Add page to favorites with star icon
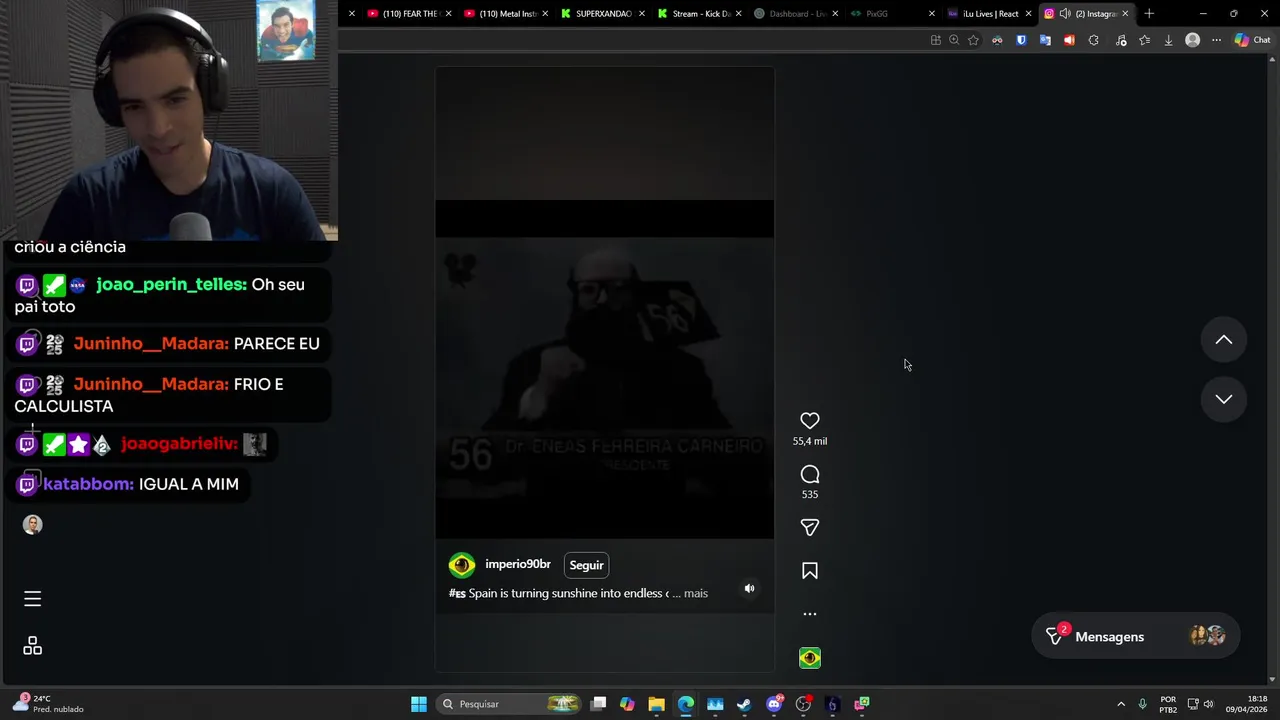 (973, 40)
